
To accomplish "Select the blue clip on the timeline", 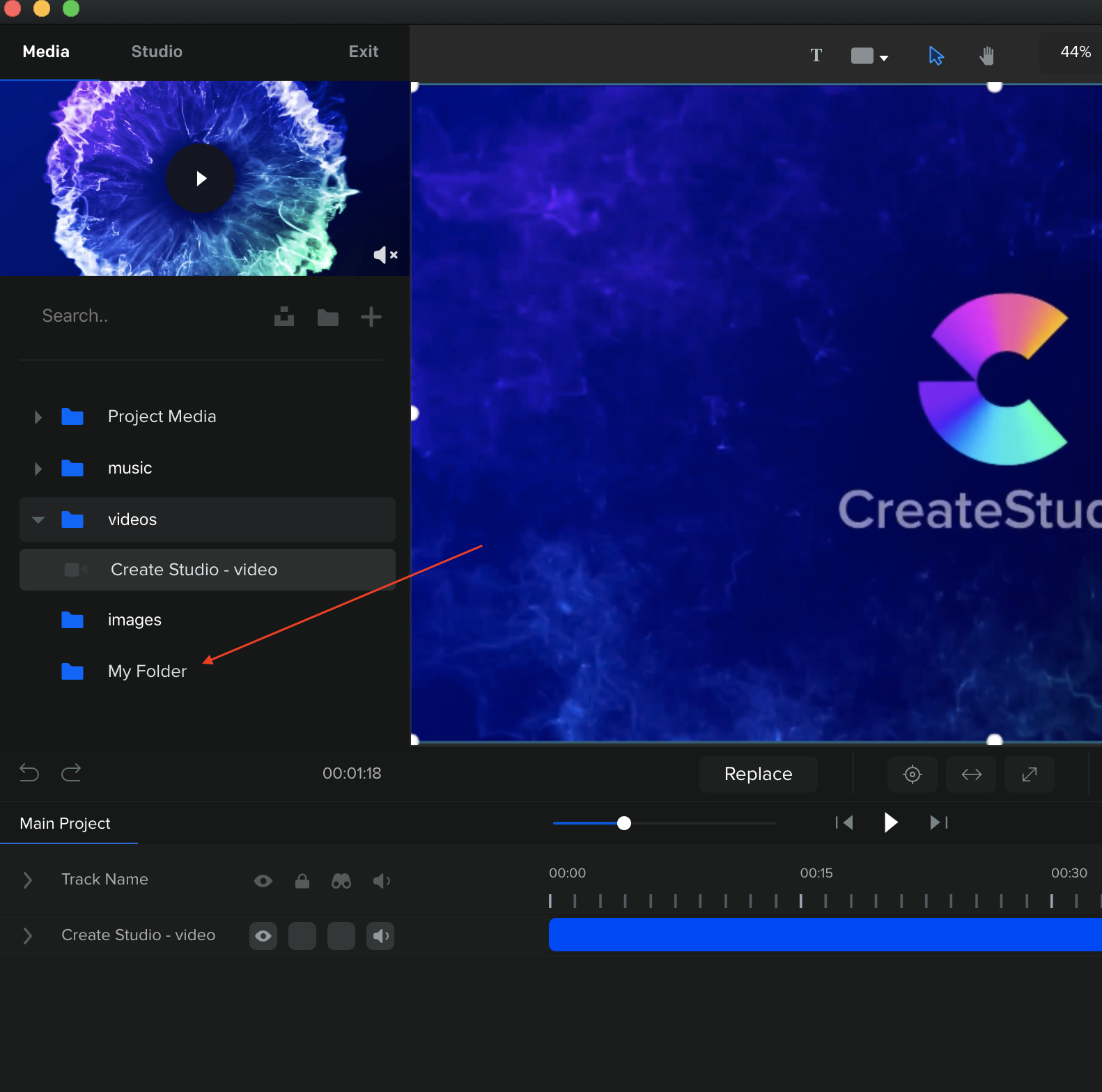I will pyautogui.click(x=825, y=935).
